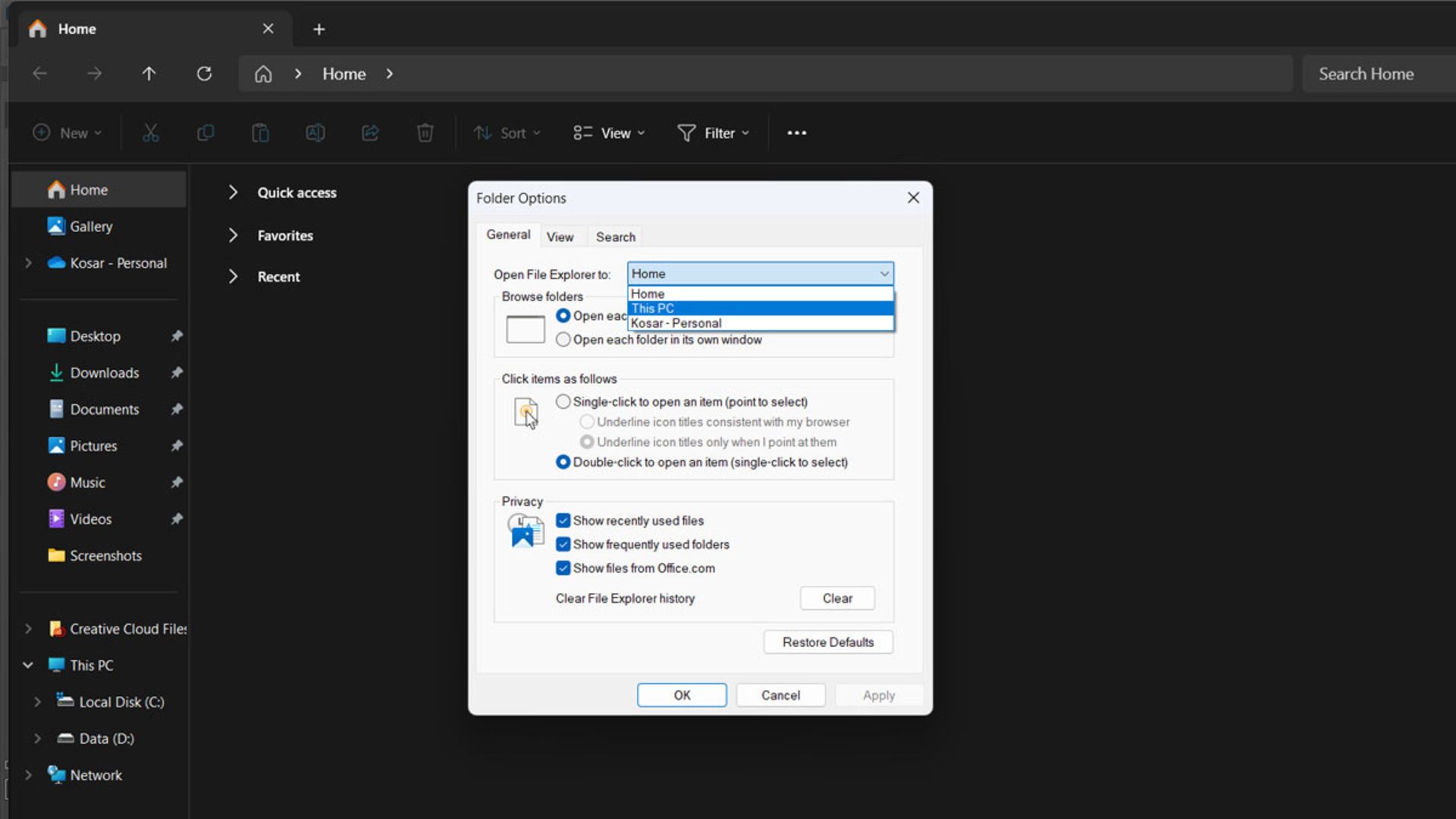Toggle Show files from Office.com checkbox

pyautogui.click(x=563, y=568)
